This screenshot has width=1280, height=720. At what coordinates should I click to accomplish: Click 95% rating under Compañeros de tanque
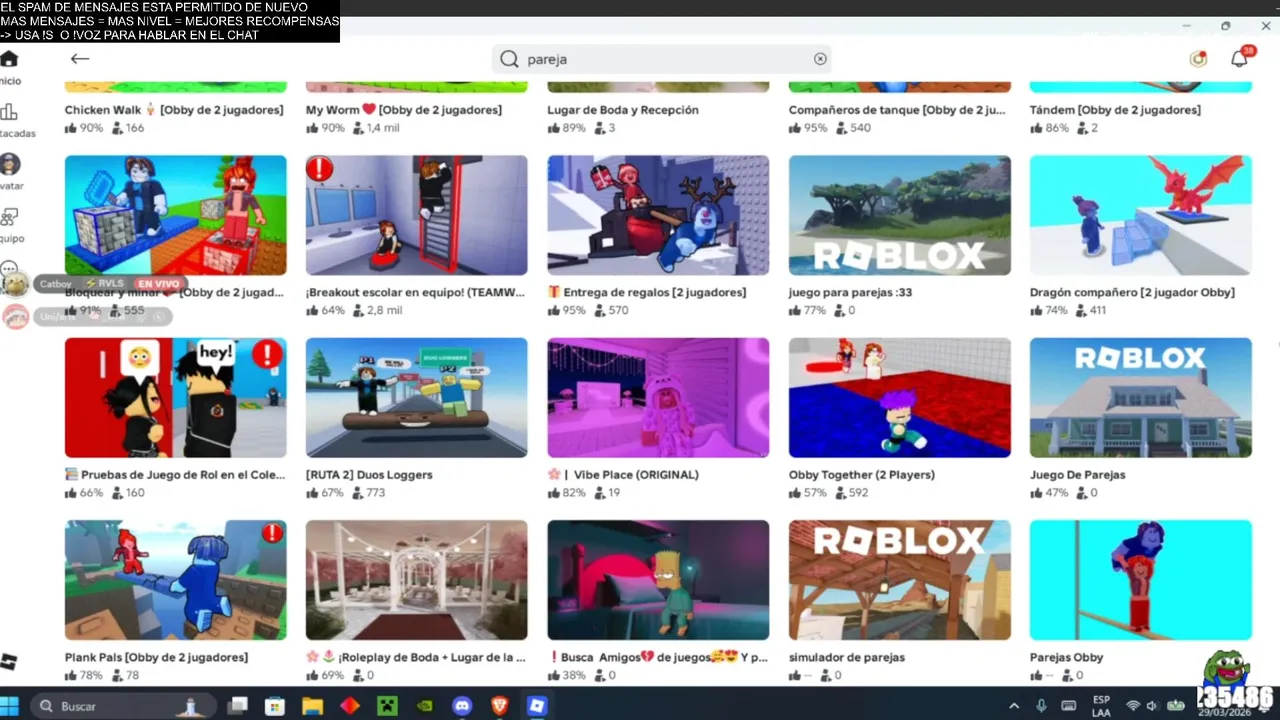tap(808, 128)
